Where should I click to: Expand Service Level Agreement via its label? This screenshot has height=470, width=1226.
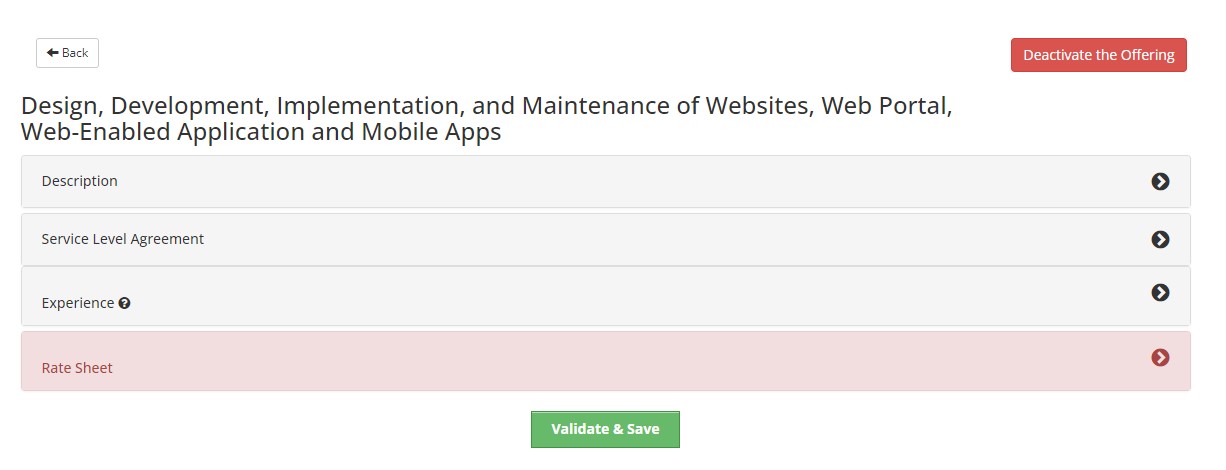click(x=122, y=239)
